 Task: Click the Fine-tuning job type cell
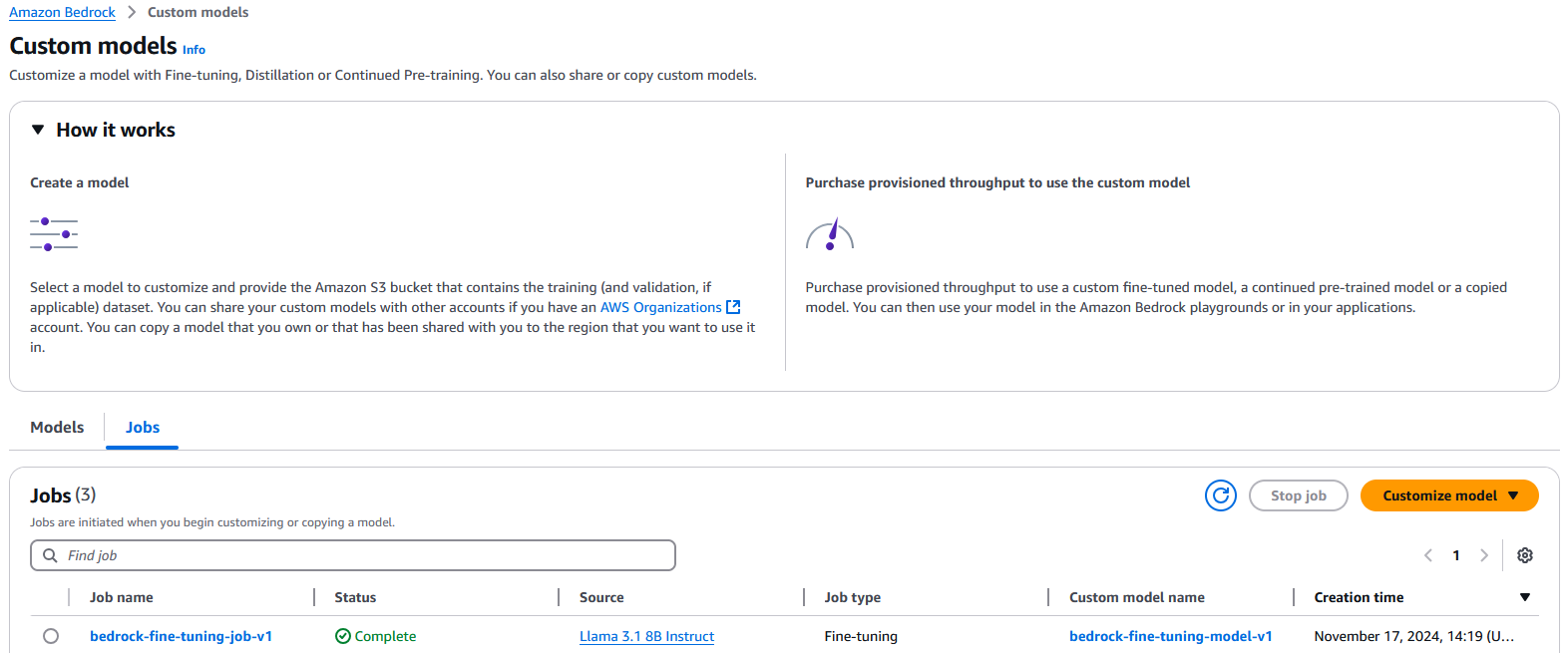861,636
